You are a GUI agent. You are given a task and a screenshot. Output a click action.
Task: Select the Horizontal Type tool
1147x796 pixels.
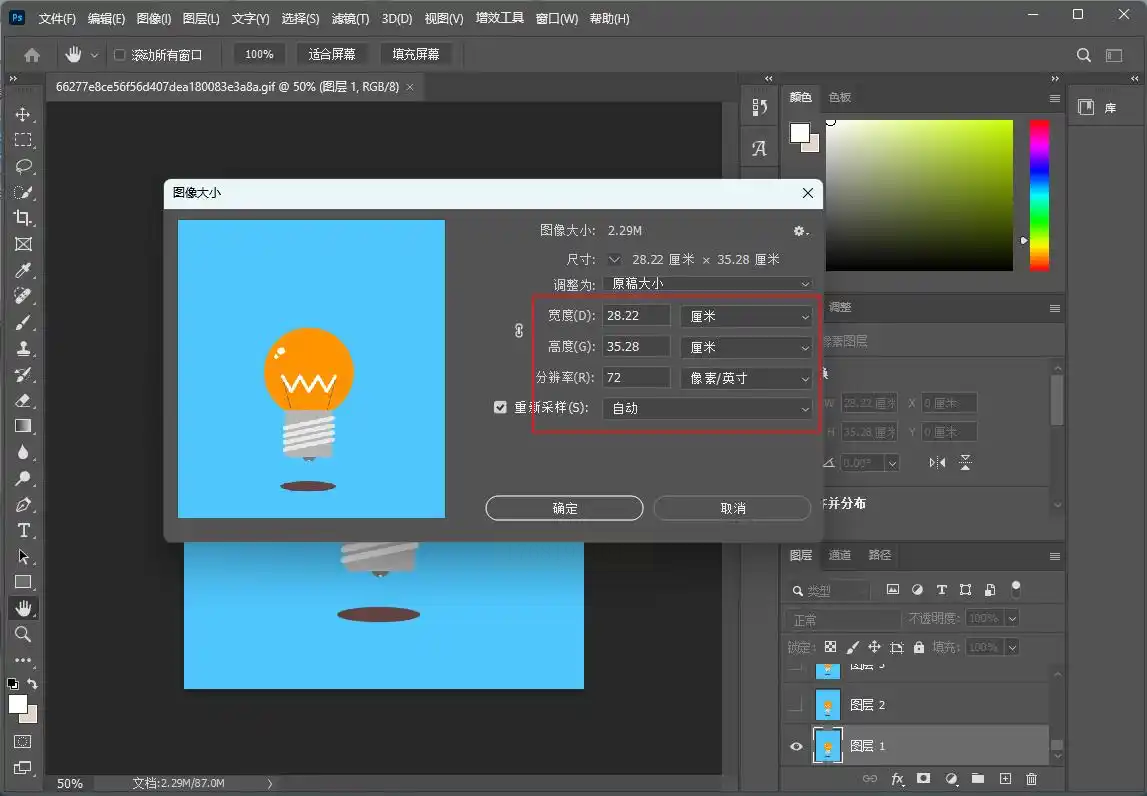pyautogui.click(x=23, y=530)
